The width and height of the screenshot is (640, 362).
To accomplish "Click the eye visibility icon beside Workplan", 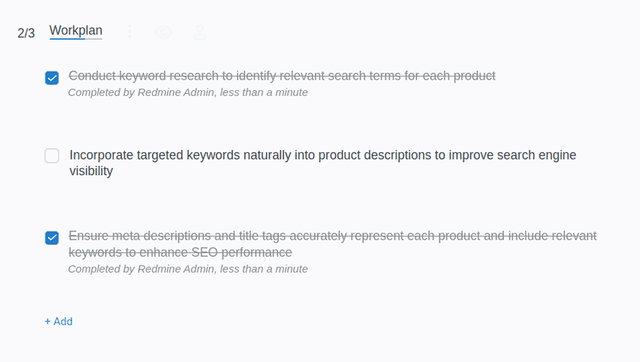I will (164, 32).
